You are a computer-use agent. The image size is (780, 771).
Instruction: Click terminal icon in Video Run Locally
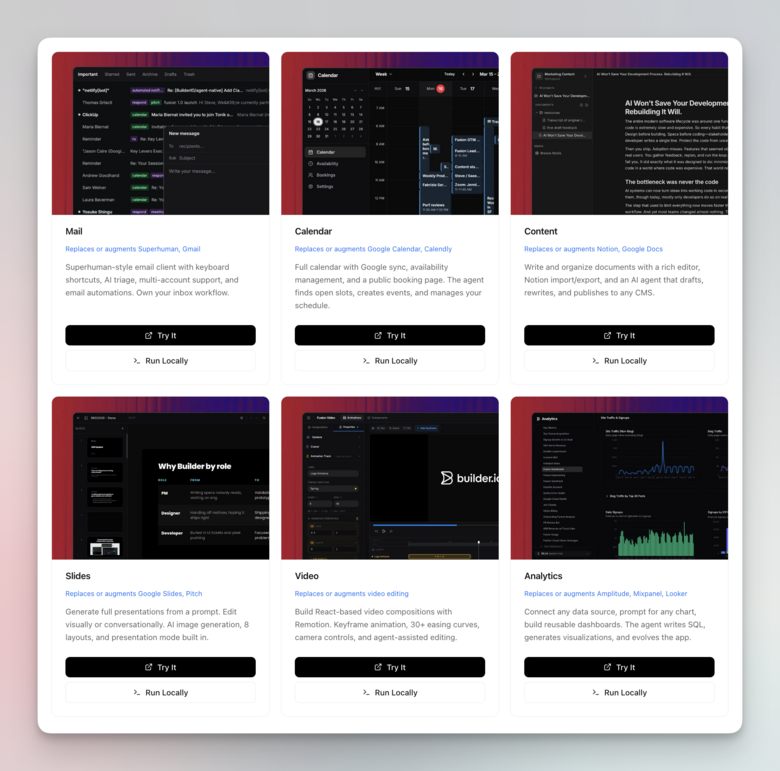tap(366, 692)
